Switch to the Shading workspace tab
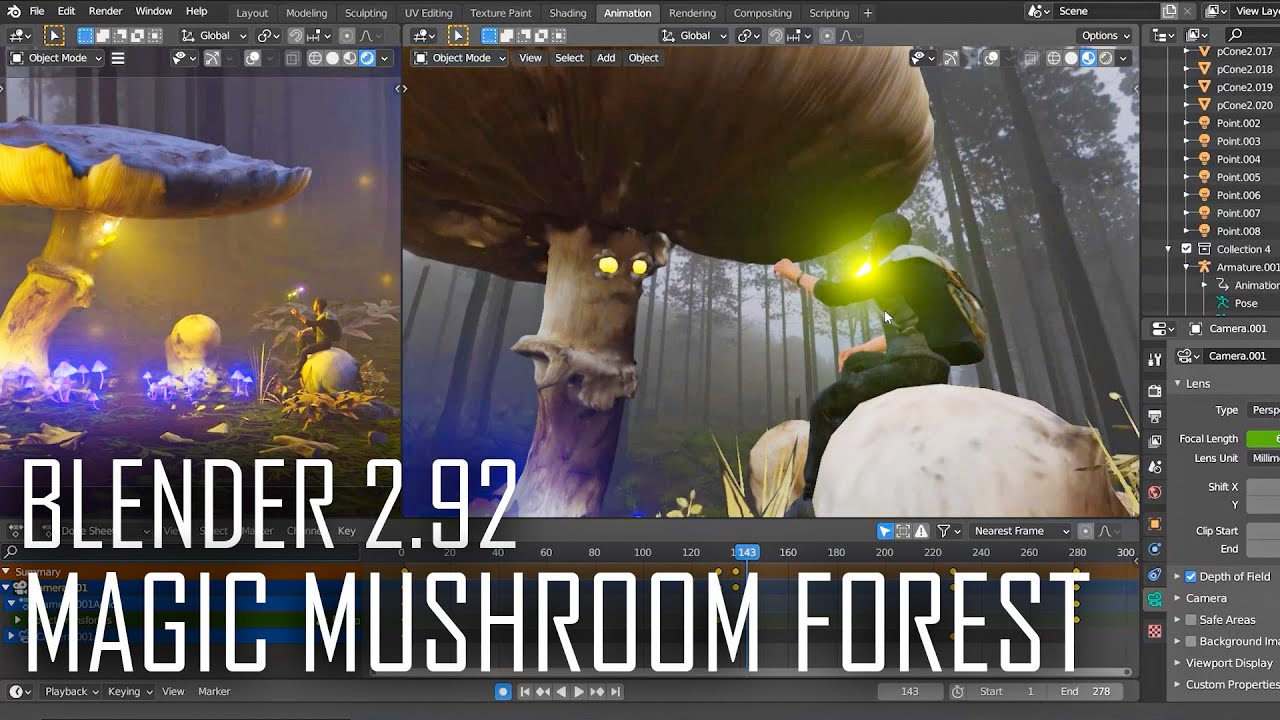Viewport: 1280px width, 720px height. tap(568, 13)
